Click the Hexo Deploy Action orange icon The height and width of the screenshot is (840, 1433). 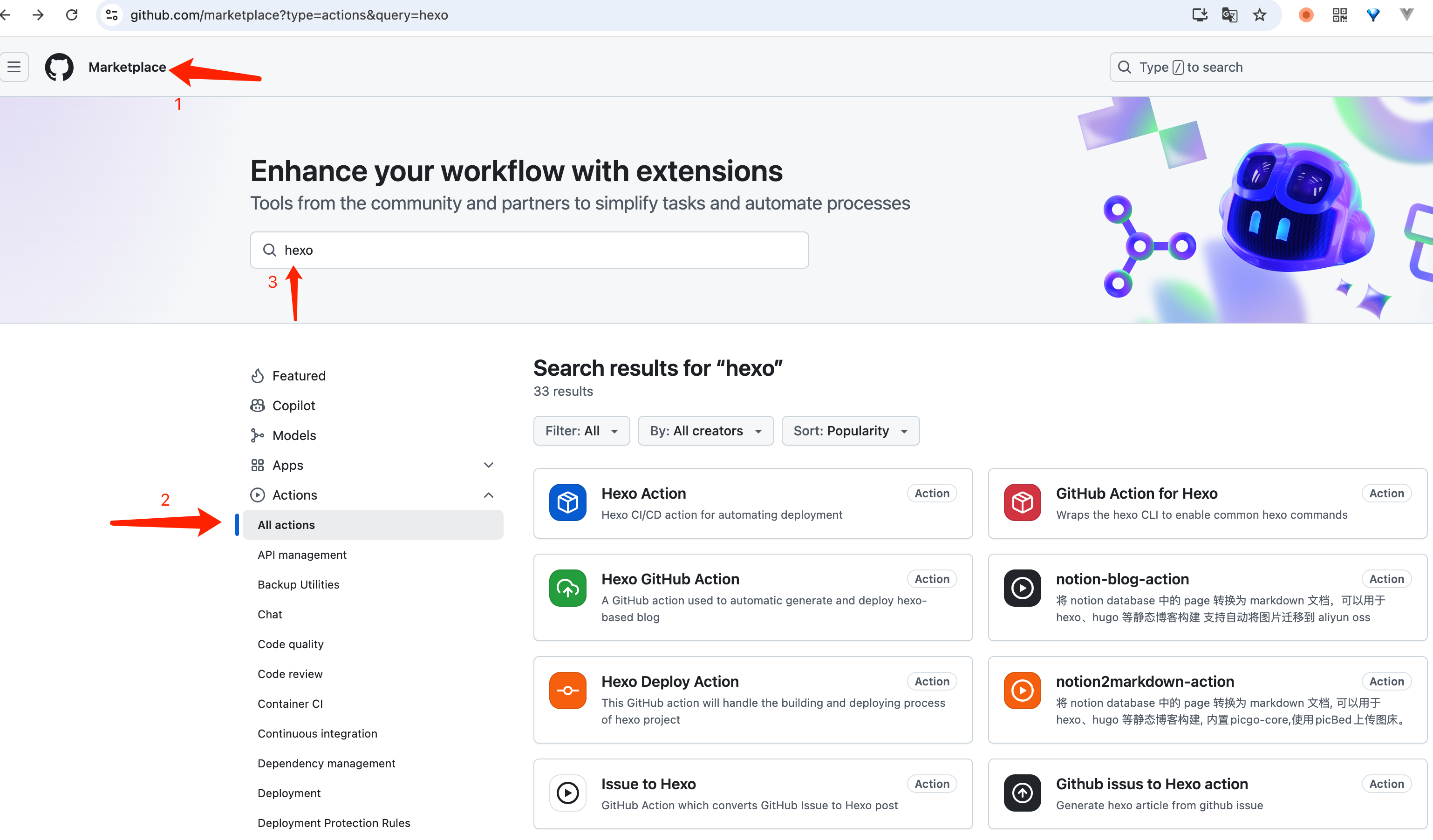point(567,691)
